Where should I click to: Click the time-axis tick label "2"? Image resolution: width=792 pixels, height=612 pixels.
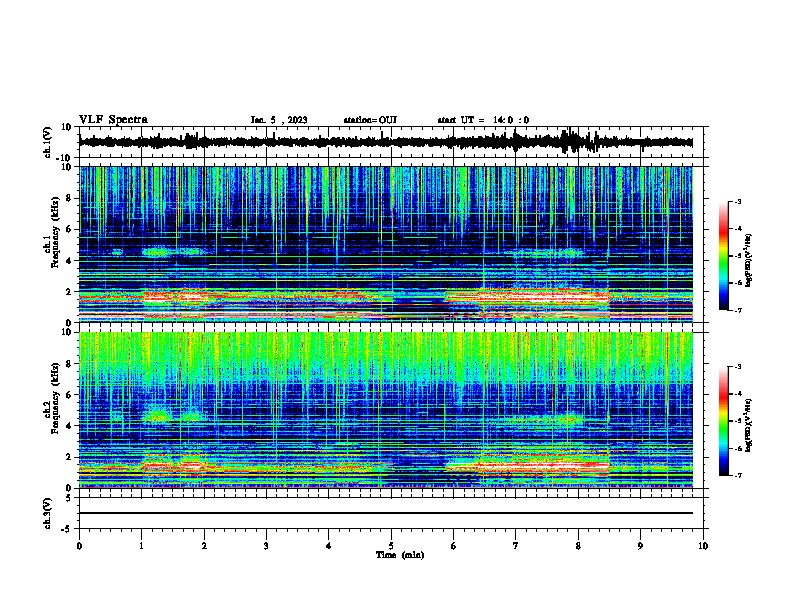point(204,546)
